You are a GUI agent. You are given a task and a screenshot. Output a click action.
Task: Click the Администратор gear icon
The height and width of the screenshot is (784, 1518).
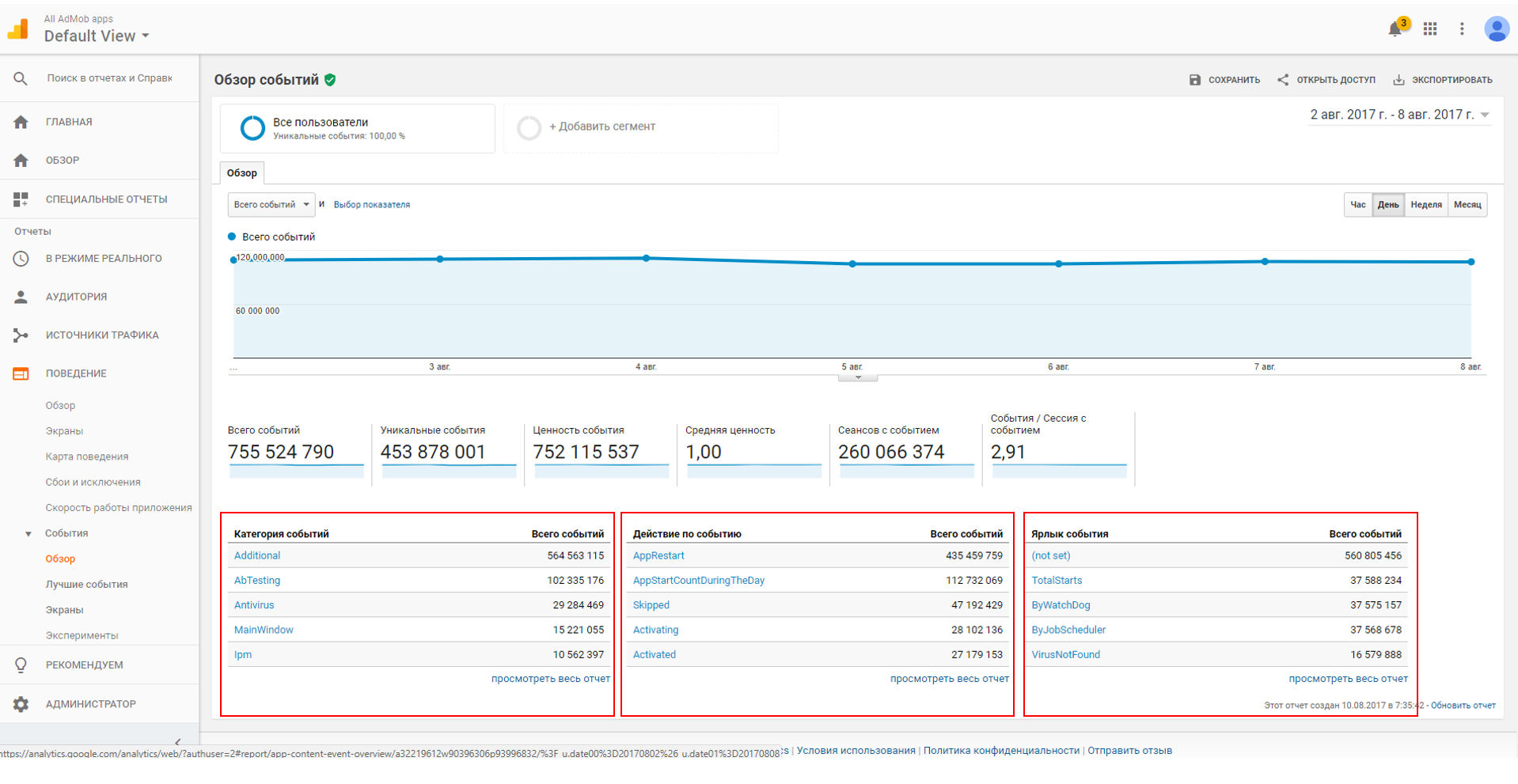point(21,704)
